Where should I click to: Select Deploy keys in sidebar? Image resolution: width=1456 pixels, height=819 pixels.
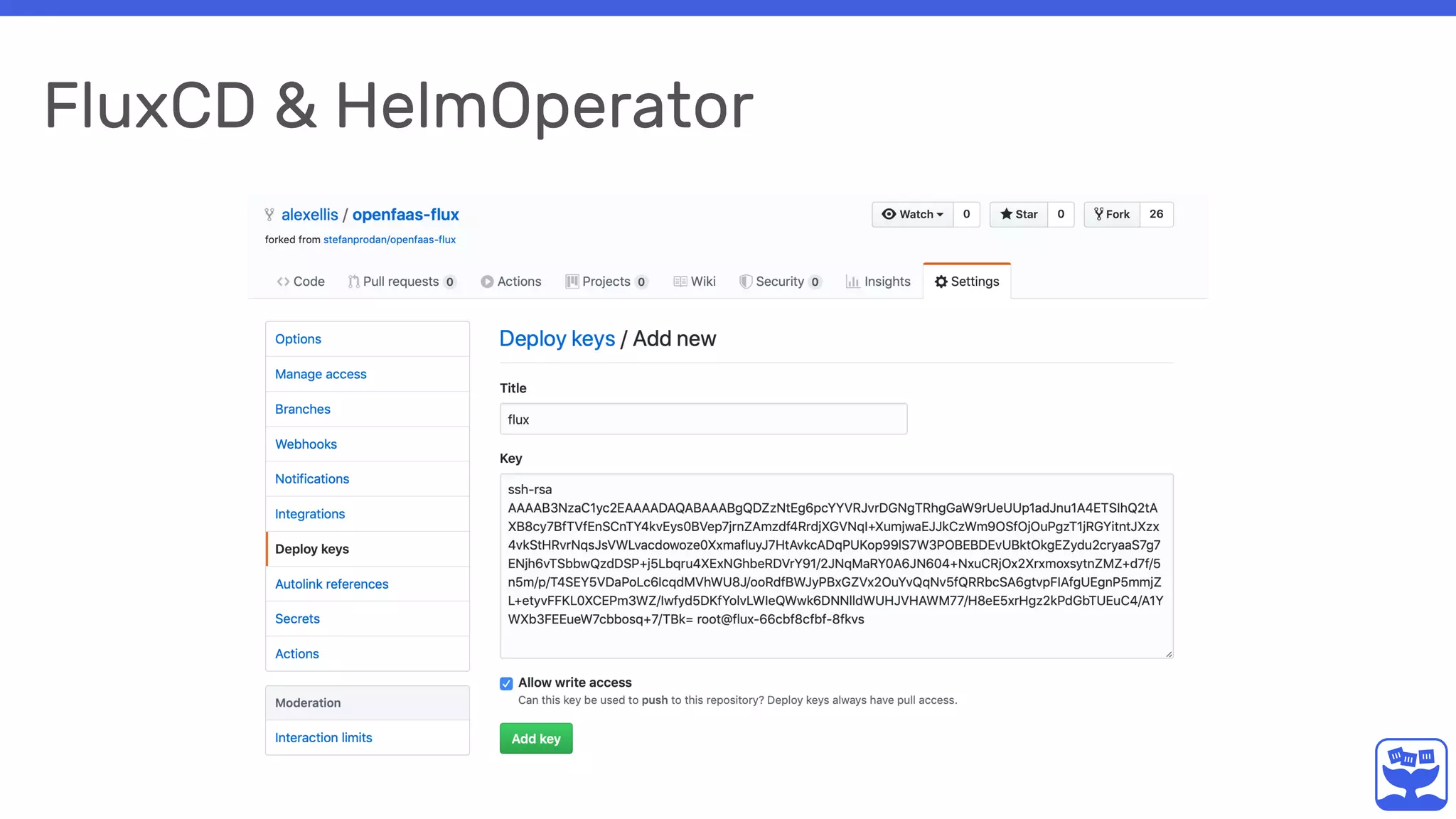(368, 549)
